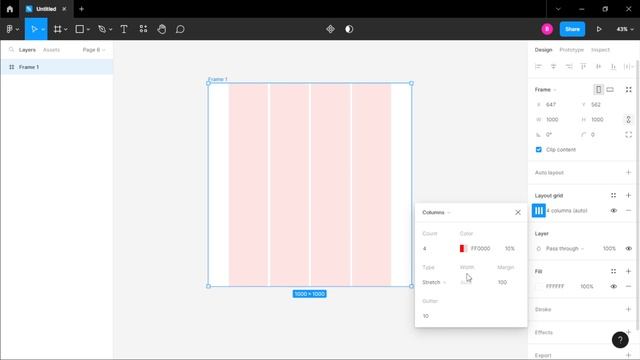This screenshot has height=360, width=640.
Task: Click the align top icon
Action: point(583,67)
